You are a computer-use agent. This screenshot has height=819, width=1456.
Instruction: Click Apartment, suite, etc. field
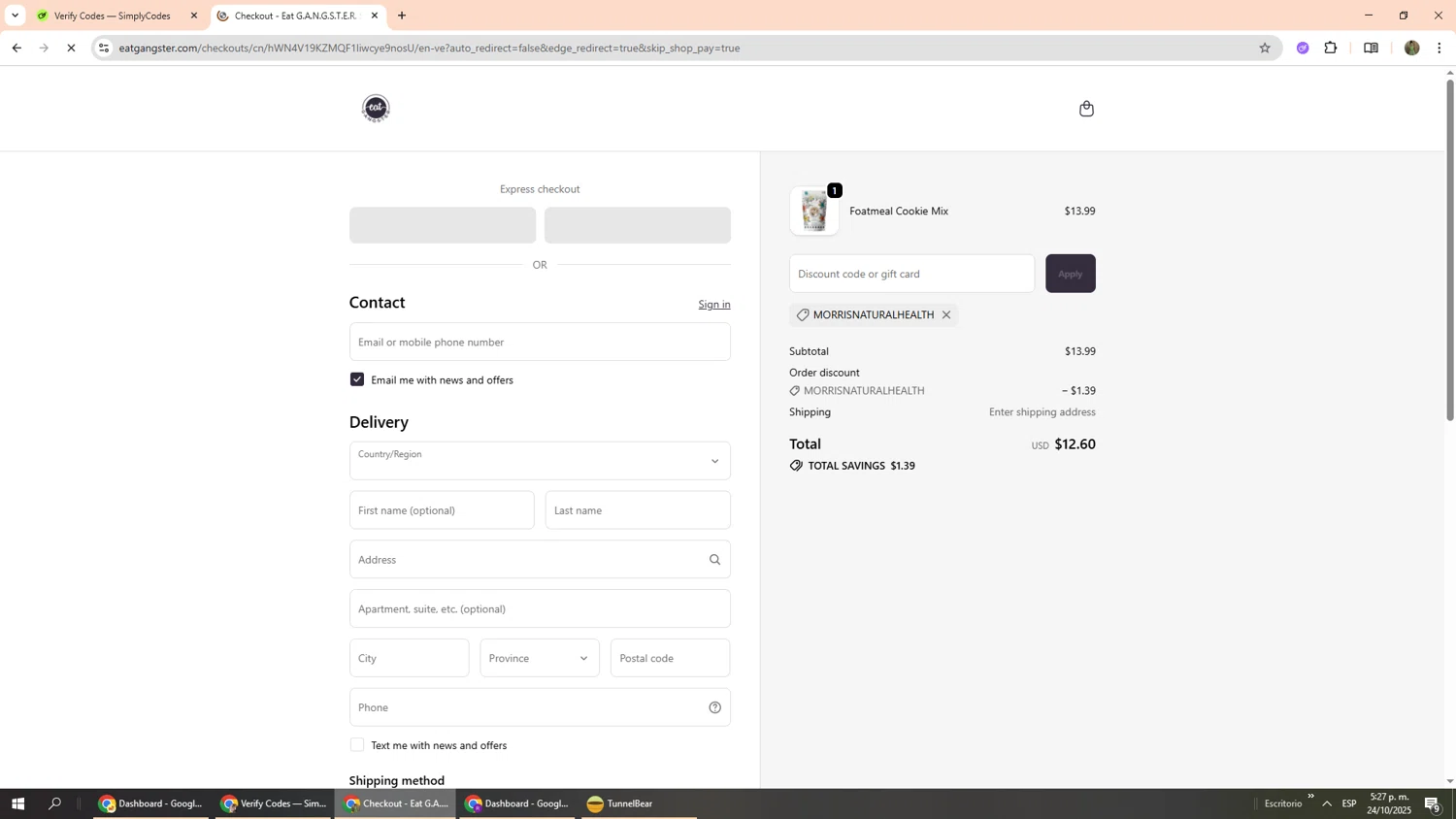coord(540,608)
